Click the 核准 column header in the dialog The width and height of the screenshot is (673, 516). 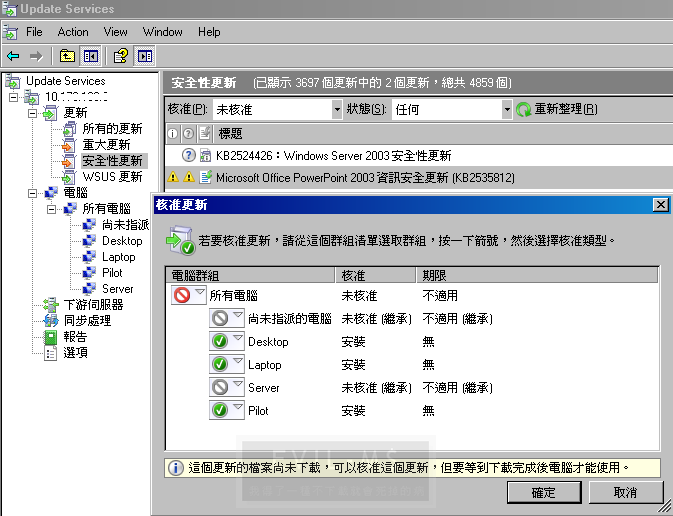[375, 275]
